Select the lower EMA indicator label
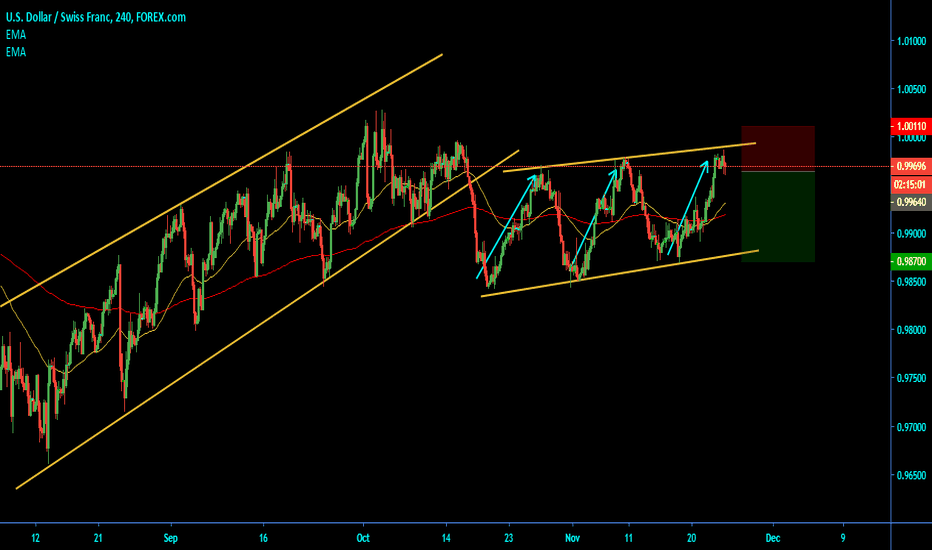This screenshot has width=932, height=550. coord(15,51)
